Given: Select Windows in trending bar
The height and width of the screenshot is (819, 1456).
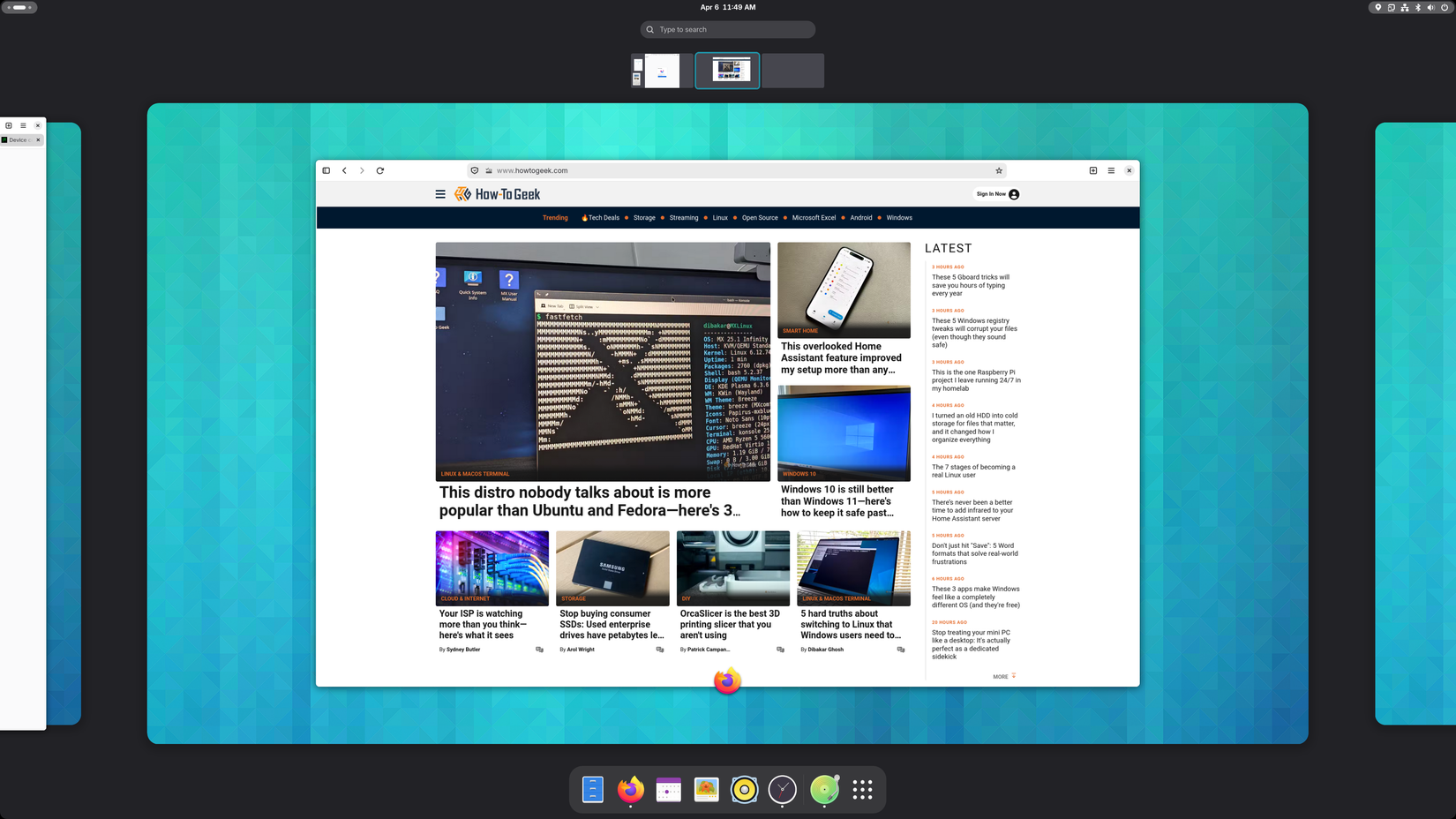Looking at the screenshot, I should point(899,218).
